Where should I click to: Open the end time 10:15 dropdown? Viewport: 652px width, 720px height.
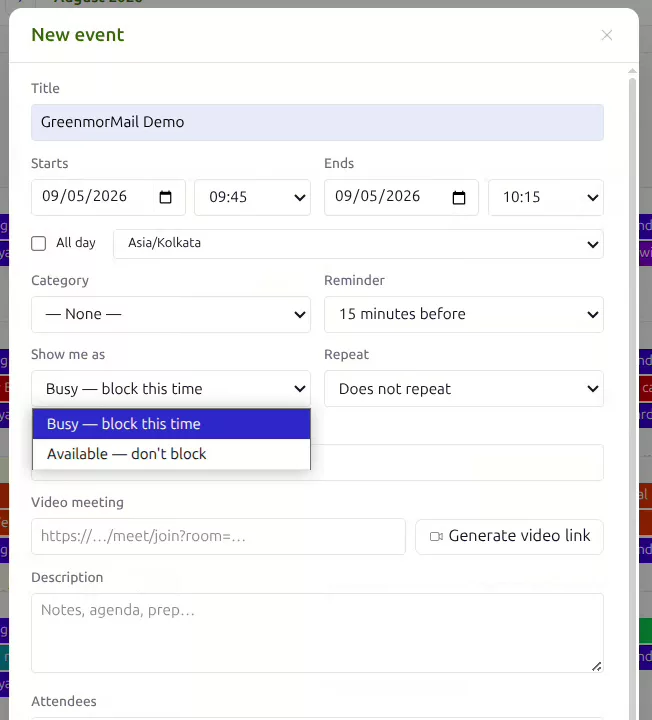[x=546, y=197]
